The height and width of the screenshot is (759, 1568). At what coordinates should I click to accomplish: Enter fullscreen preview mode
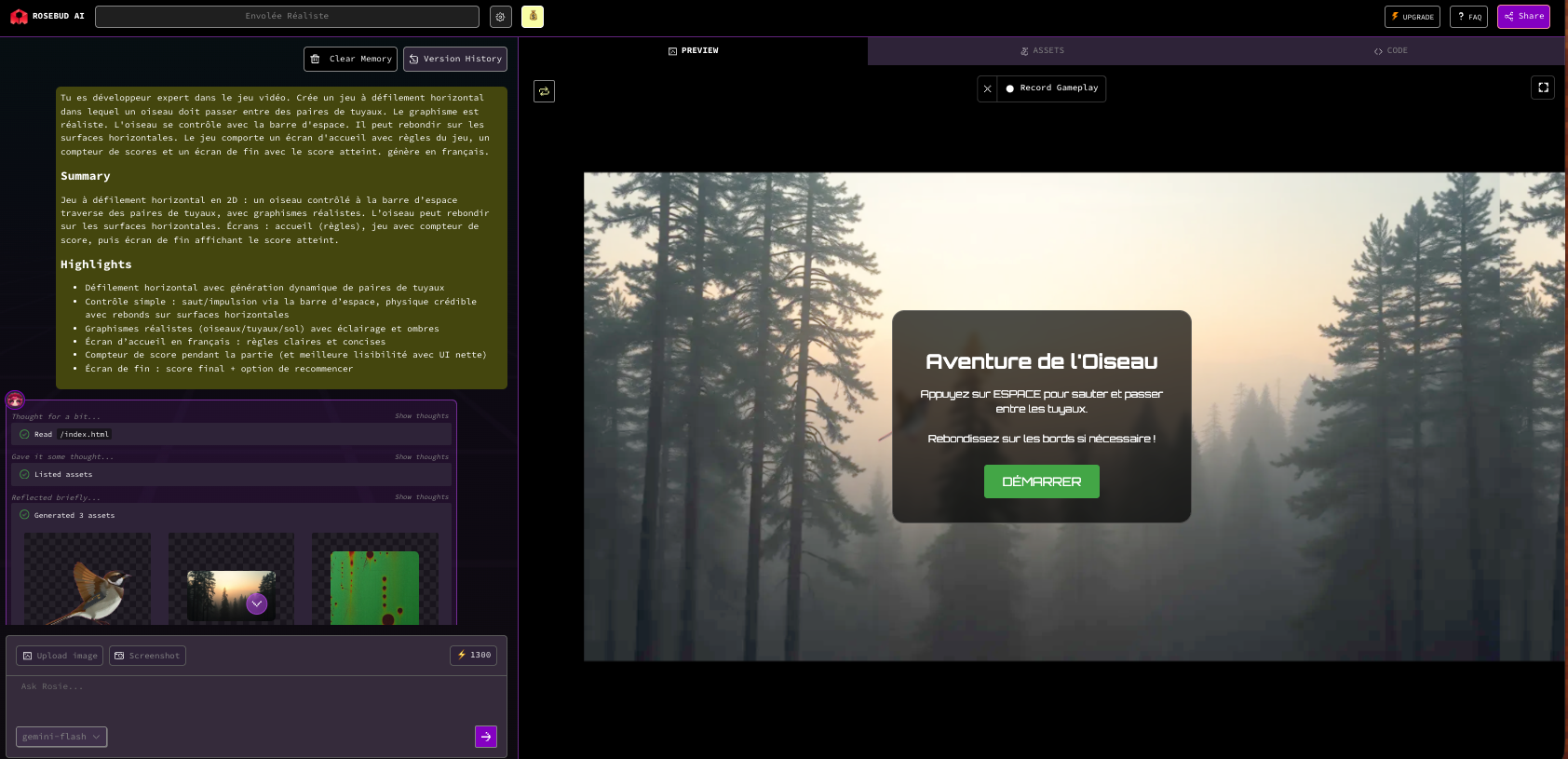point(1543,88)
